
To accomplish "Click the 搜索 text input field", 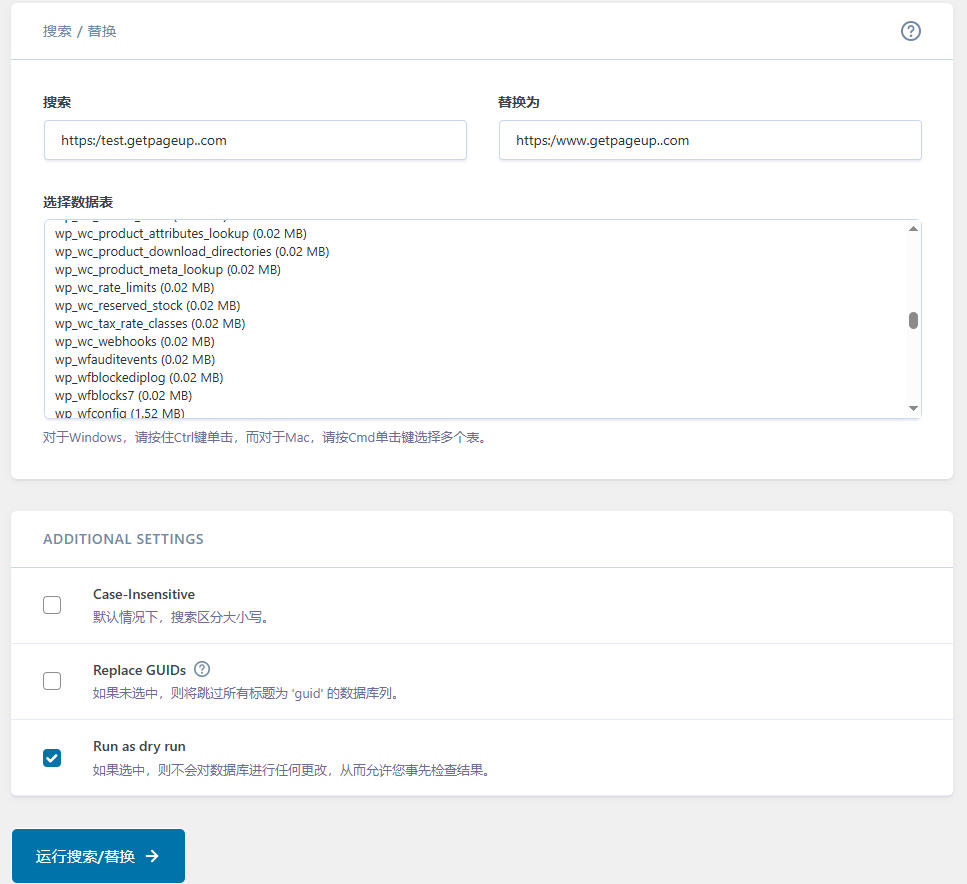I will point(255,140).
